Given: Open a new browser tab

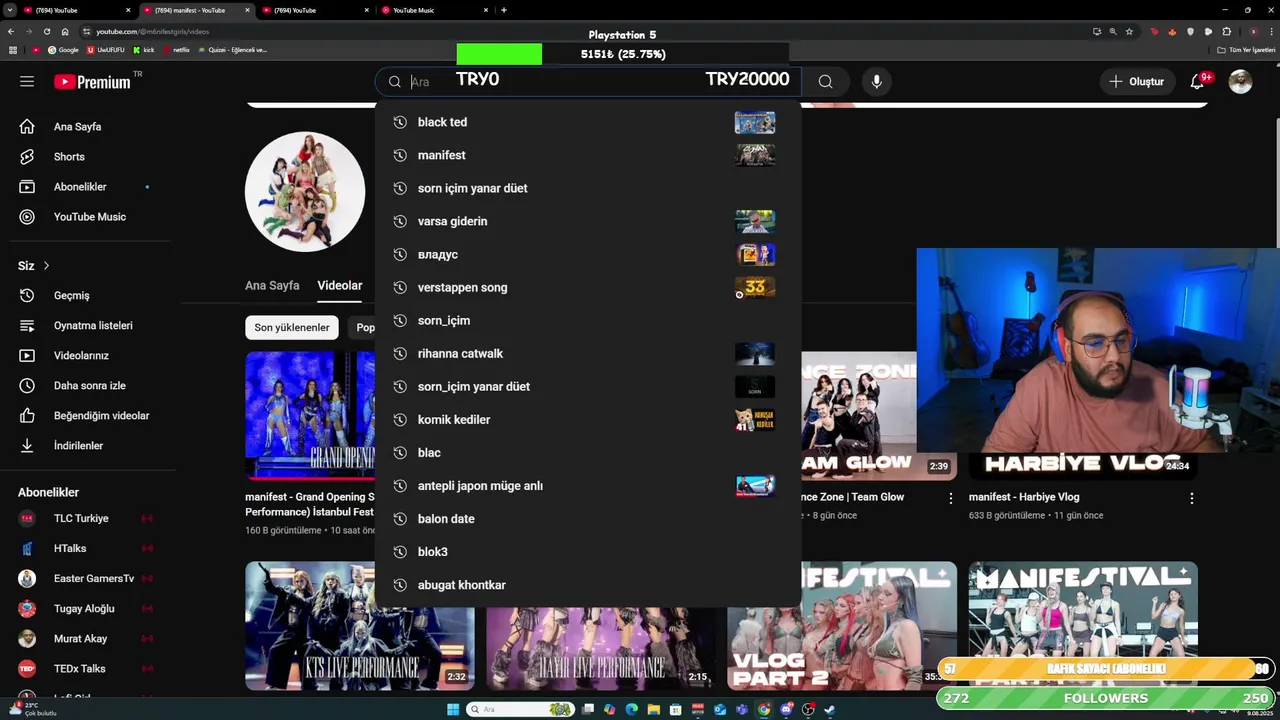Looking at the screenshot, I should [x=504, y=10].
